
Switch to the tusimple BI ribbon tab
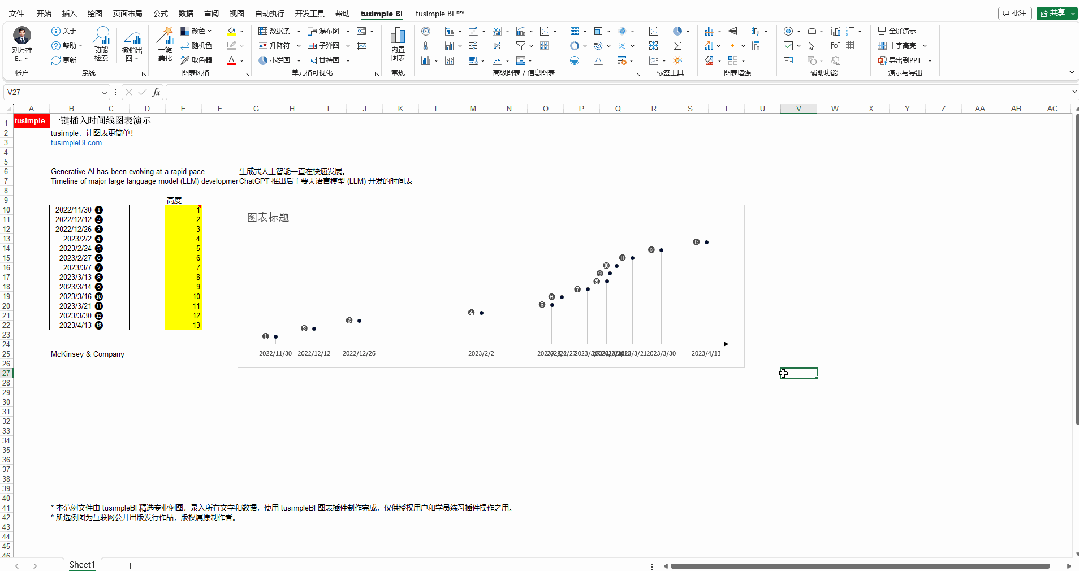point(381,13)
